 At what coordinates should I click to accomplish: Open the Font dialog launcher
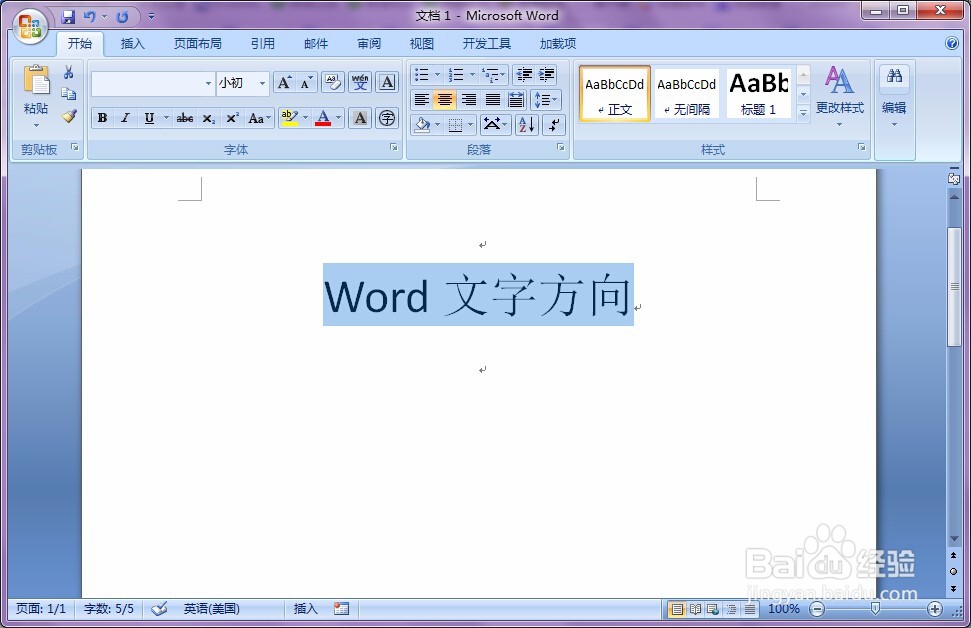click(393, 147)
